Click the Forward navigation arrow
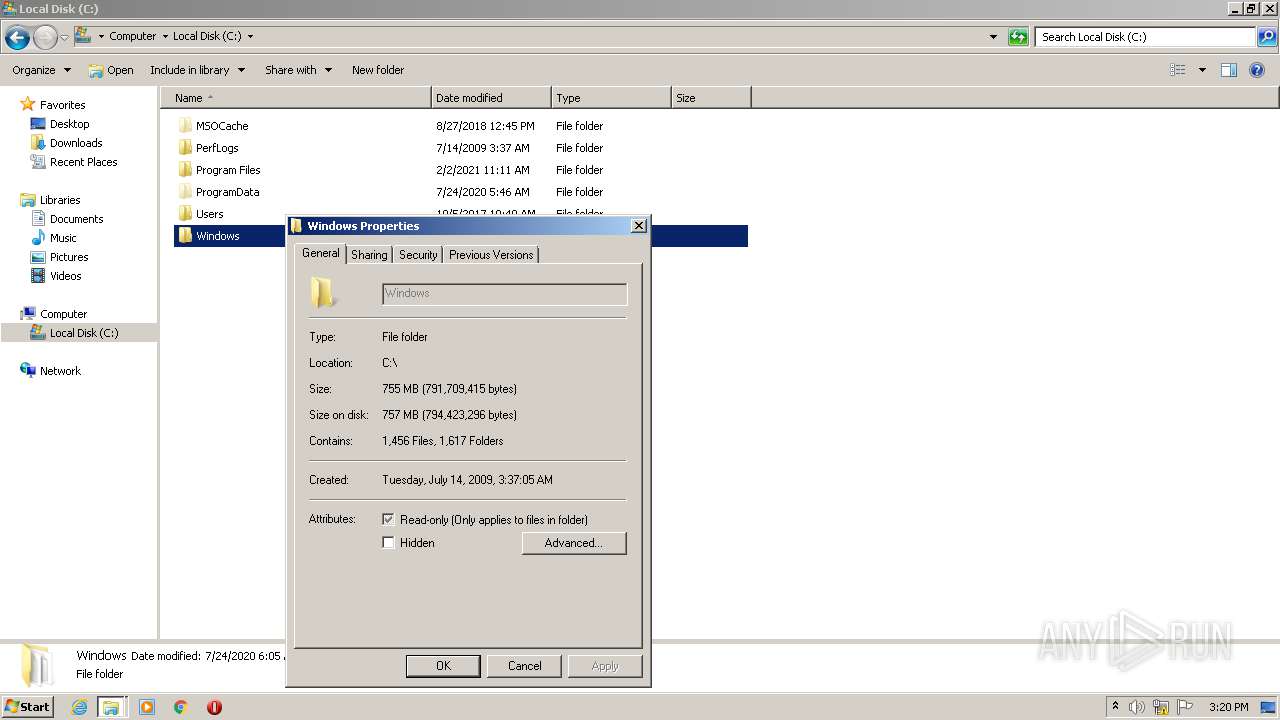1280x720 pixels. point(45,38)
